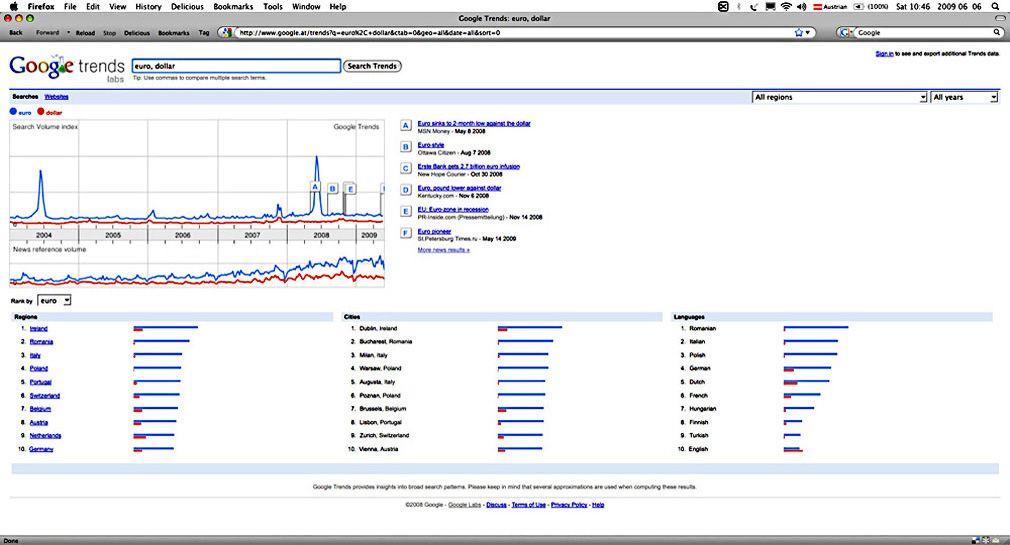
Task: Open the All regions dropdown
Action: (839, 97)
